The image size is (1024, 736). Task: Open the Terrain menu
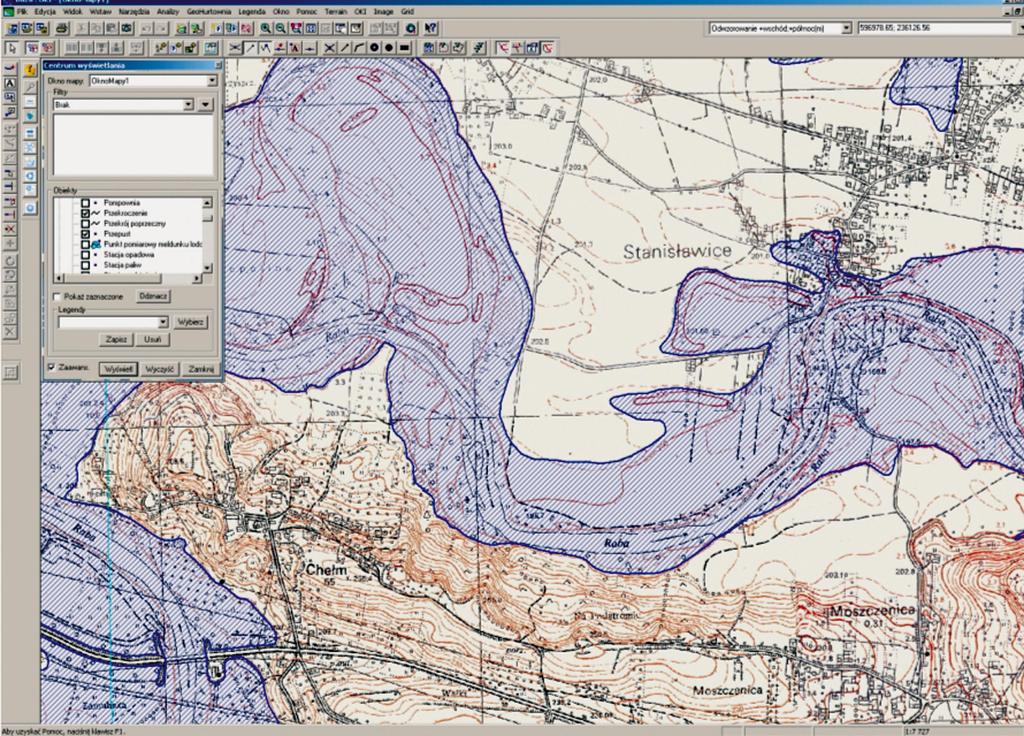pyautogui.click(x=336, y=12)
